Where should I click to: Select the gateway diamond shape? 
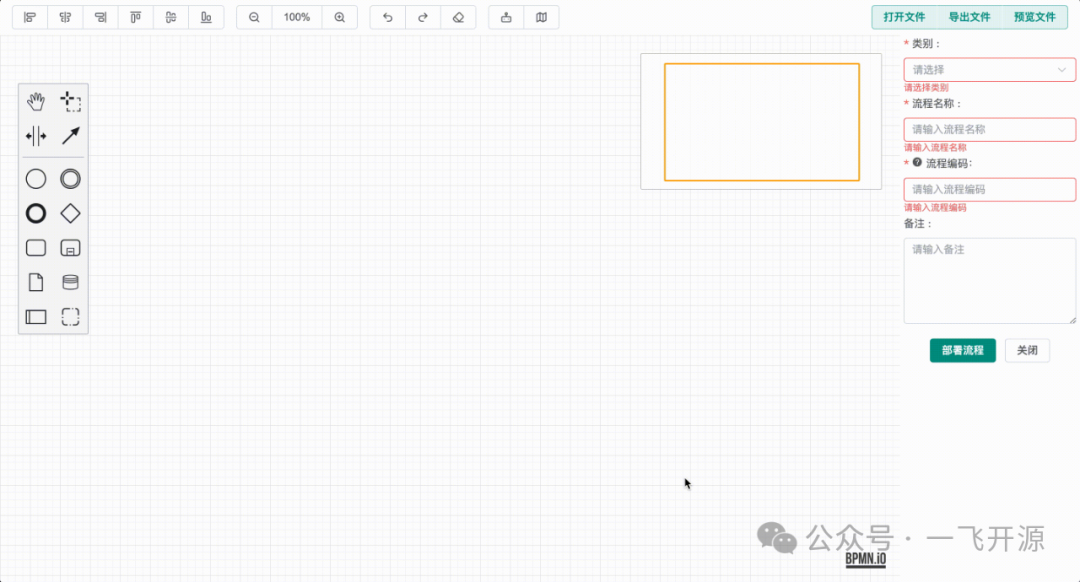pyautogui.click(x=70, y=214)
